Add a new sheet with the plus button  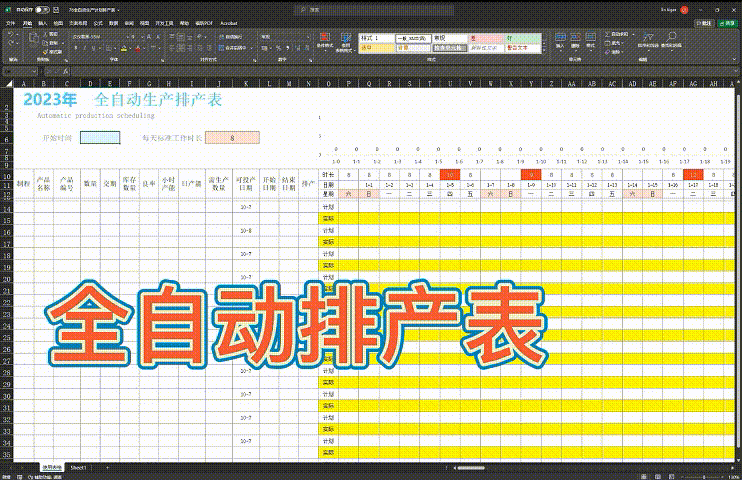pyautogui.click(x=107, y=467)
